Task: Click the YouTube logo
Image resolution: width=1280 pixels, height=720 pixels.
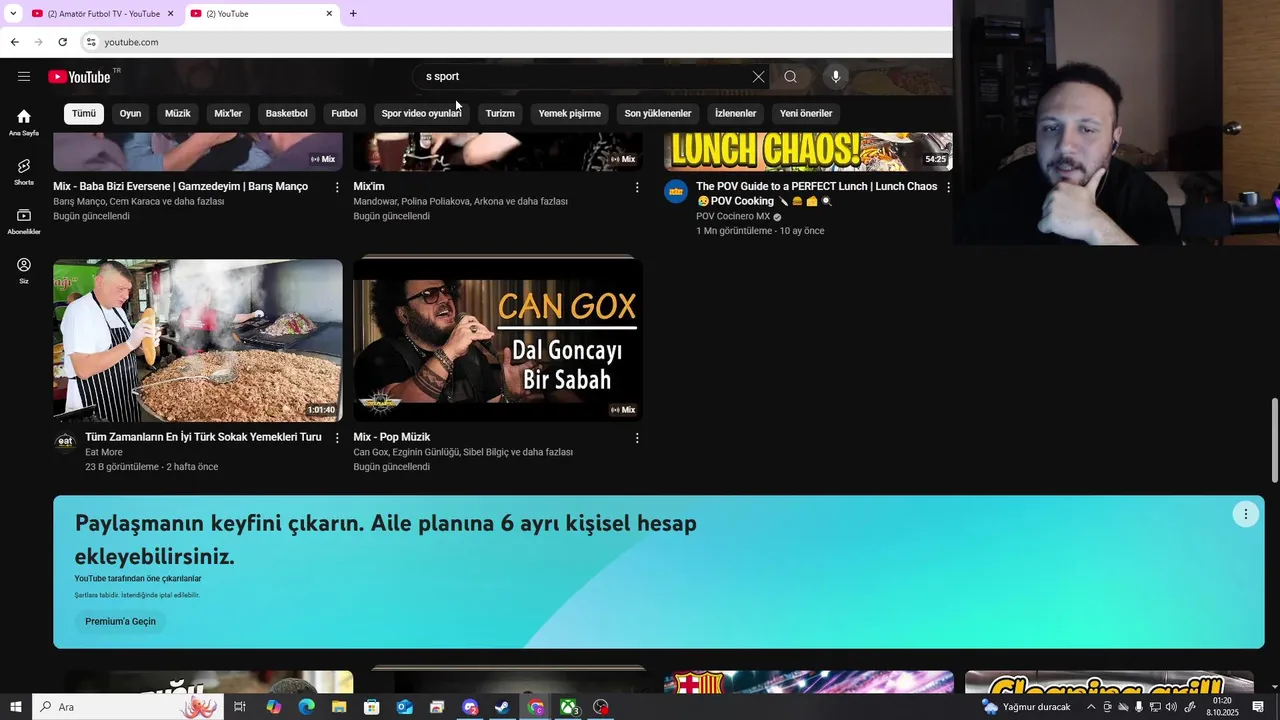Action: click(79, 77)
